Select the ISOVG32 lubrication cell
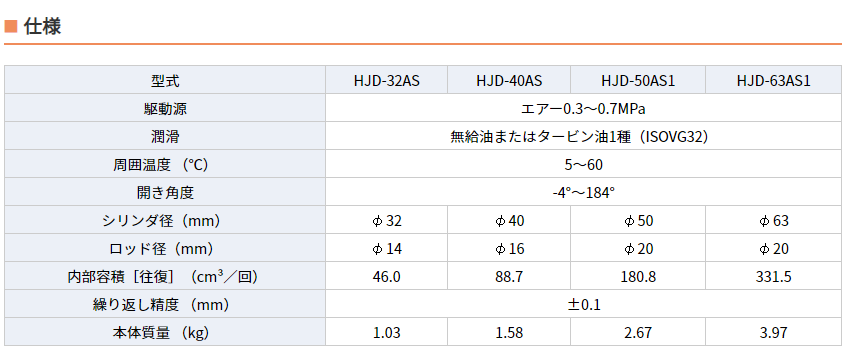The height and width of the screenshot is (361, 855). [583, 136]
